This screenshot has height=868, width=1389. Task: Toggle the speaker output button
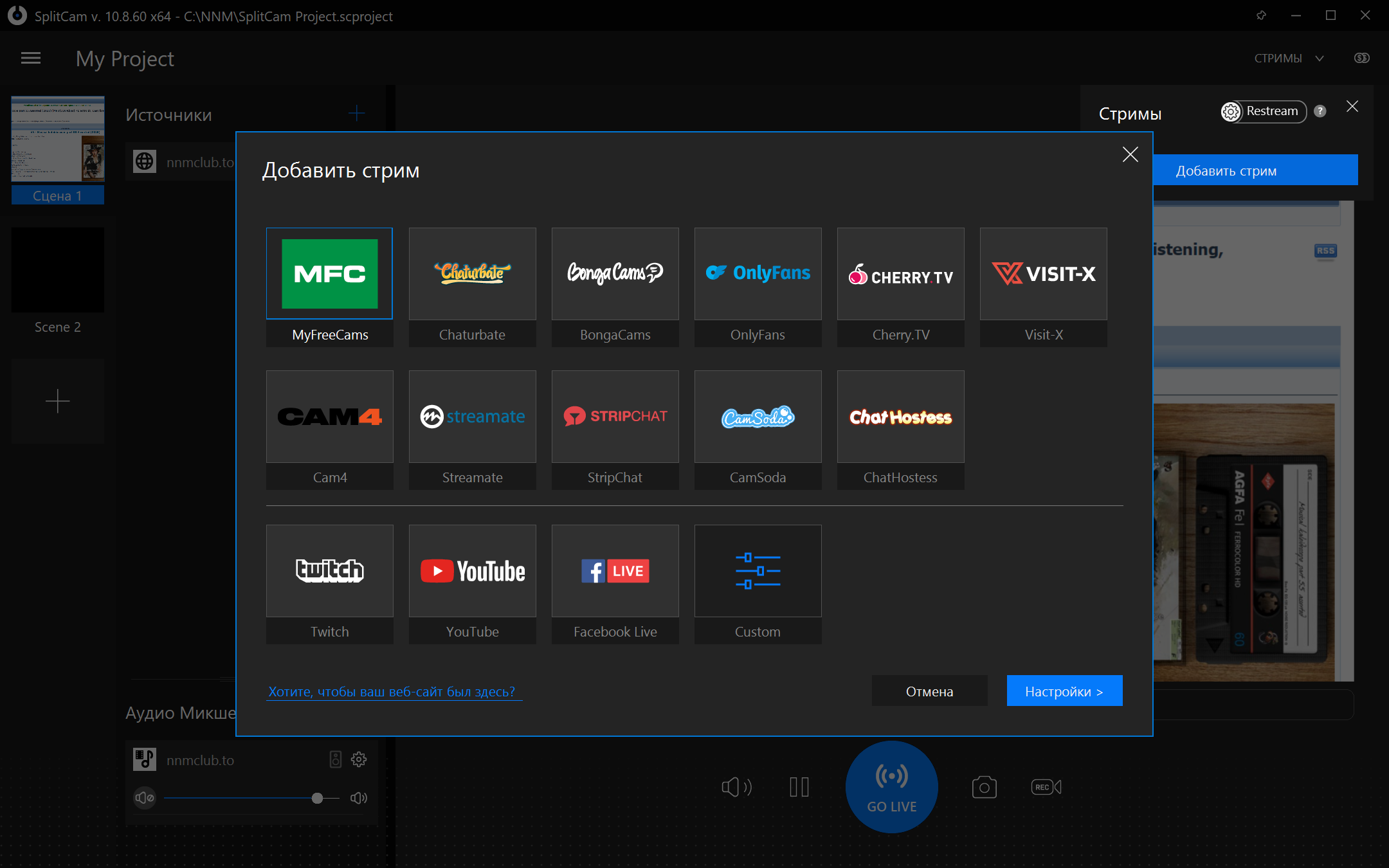736,787
